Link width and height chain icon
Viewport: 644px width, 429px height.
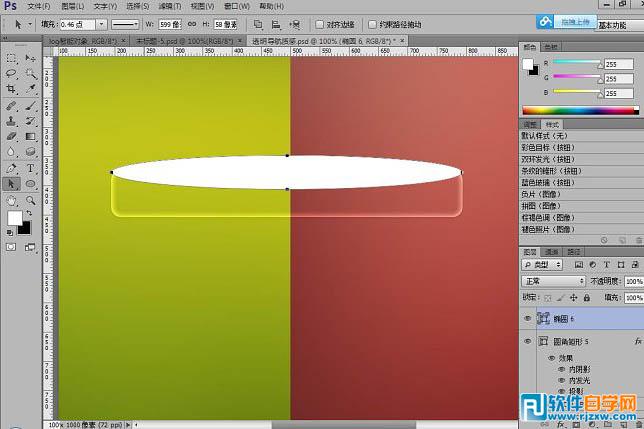coord(192,24)
